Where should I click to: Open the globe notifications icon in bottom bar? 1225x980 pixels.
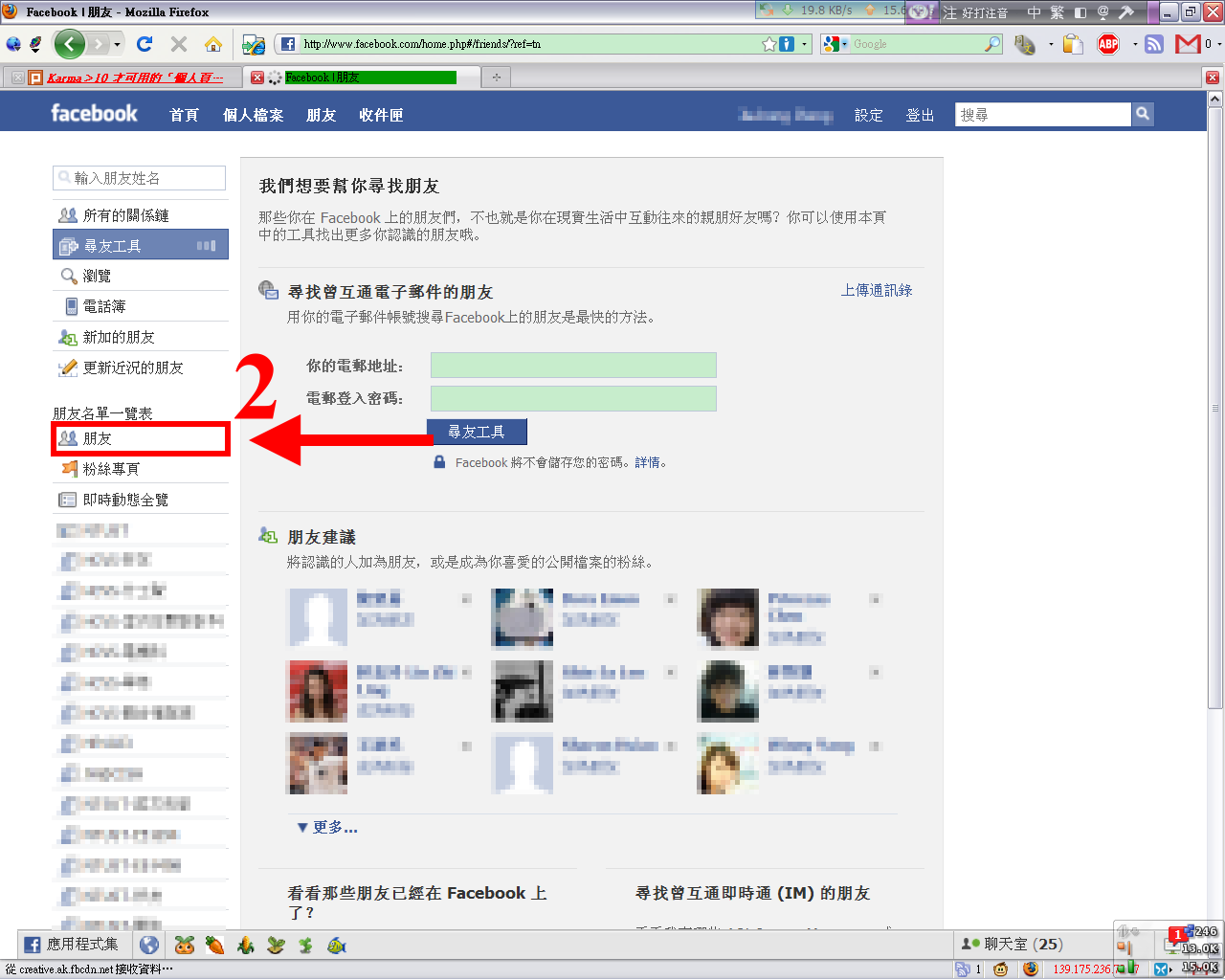(149, 946)
